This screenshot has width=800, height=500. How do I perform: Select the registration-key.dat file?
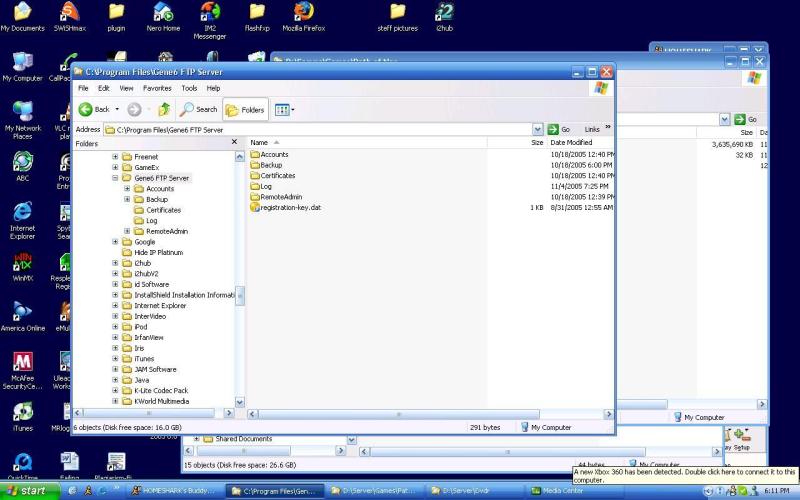click(285, 208)
